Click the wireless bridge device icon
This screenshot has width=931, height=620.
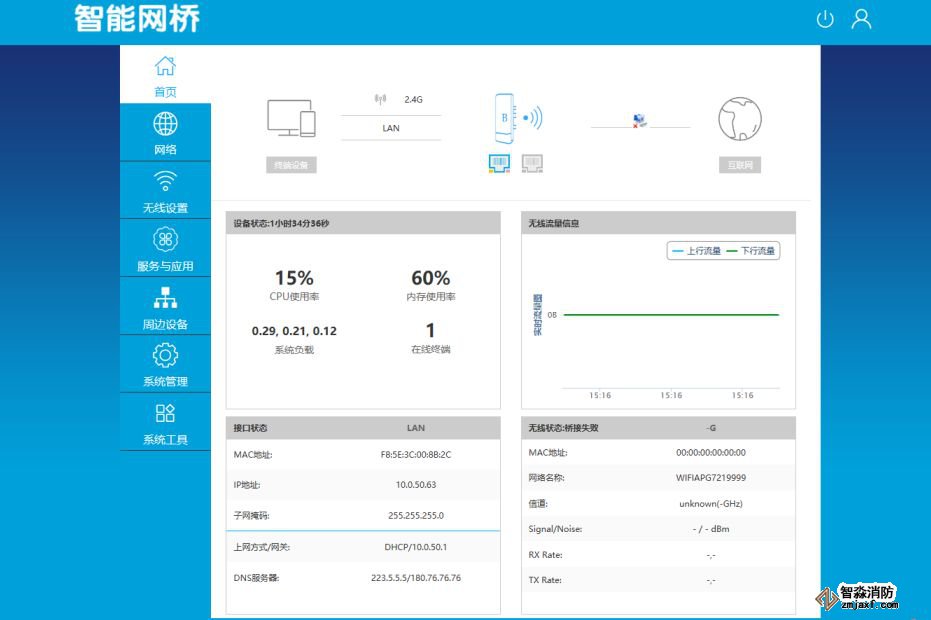(x=506, y=119)
